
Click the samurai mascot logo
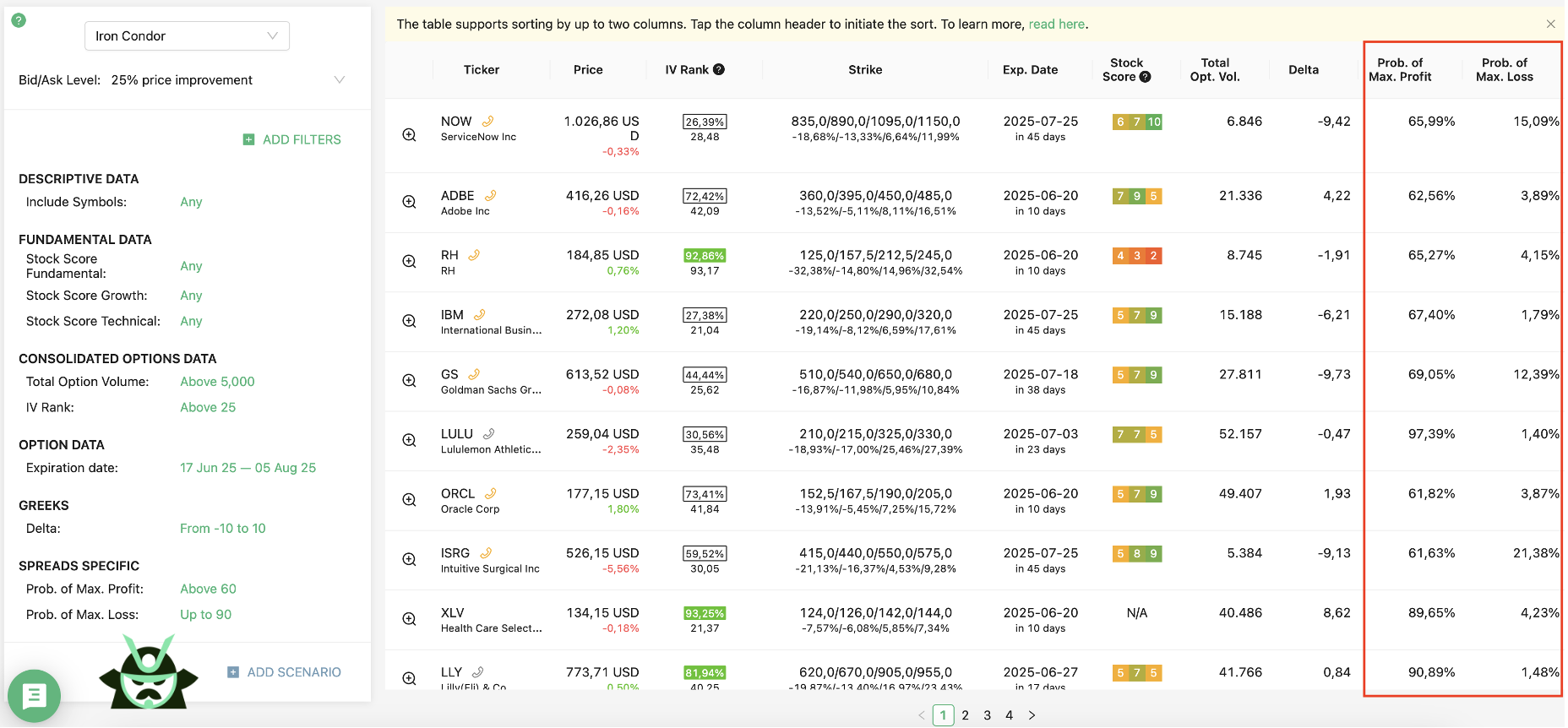click(x=149, y=672)
